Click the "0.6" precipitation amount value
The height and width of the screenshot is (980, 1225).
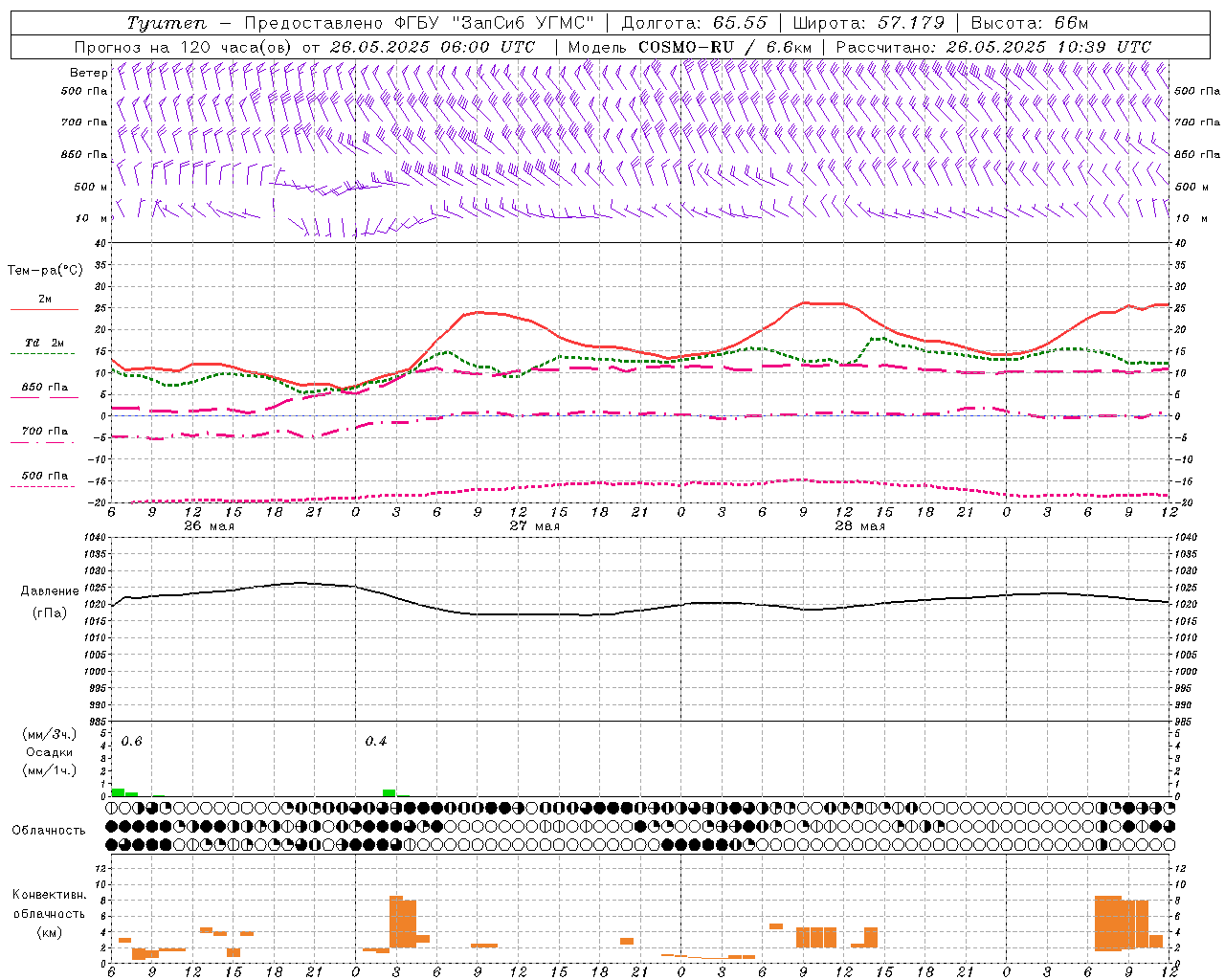click(131, 741)
